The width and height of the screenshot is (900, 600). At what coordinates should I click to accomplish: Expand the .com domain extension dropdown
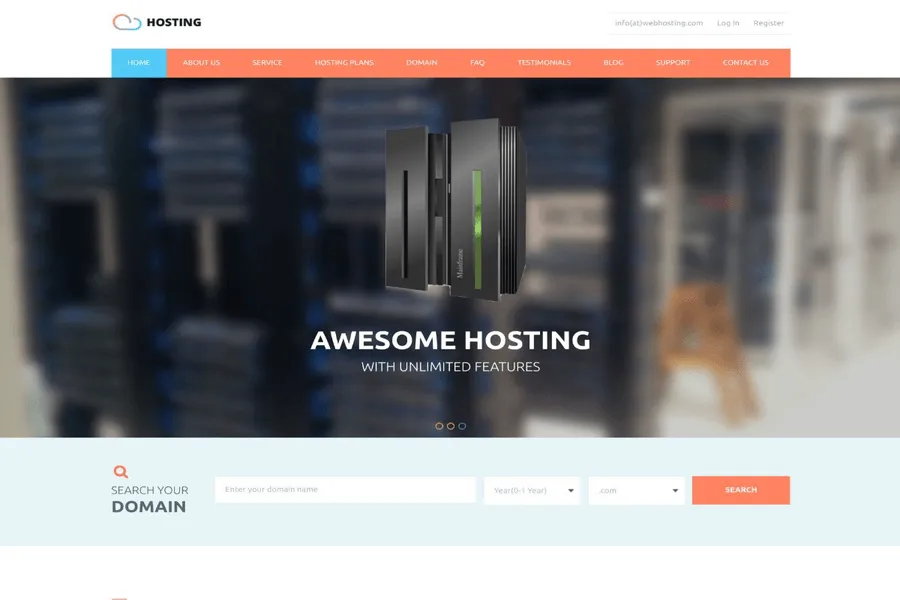(x=636, y=490)
